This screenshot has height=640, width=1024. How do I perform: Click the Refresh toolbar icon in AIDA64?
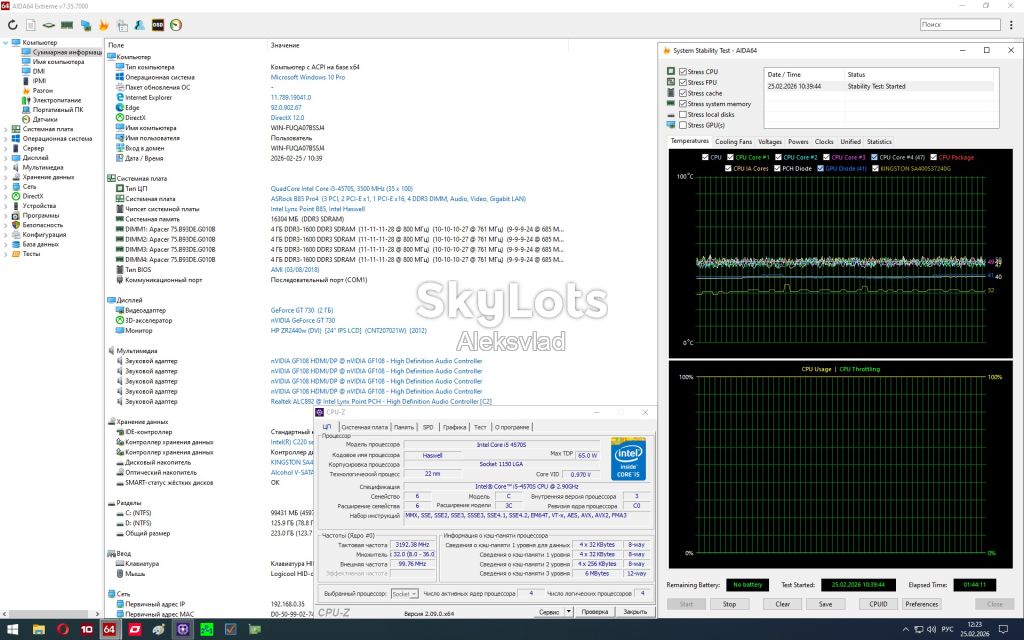(12, 25)
